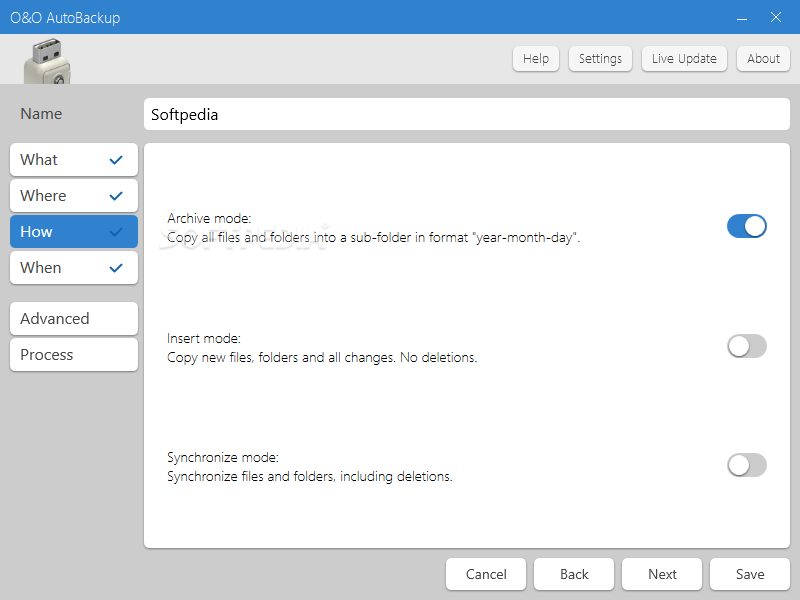The width and height of the screenshot is (800, 600).
Task: Open the What step tab
Action: [74, 160]
